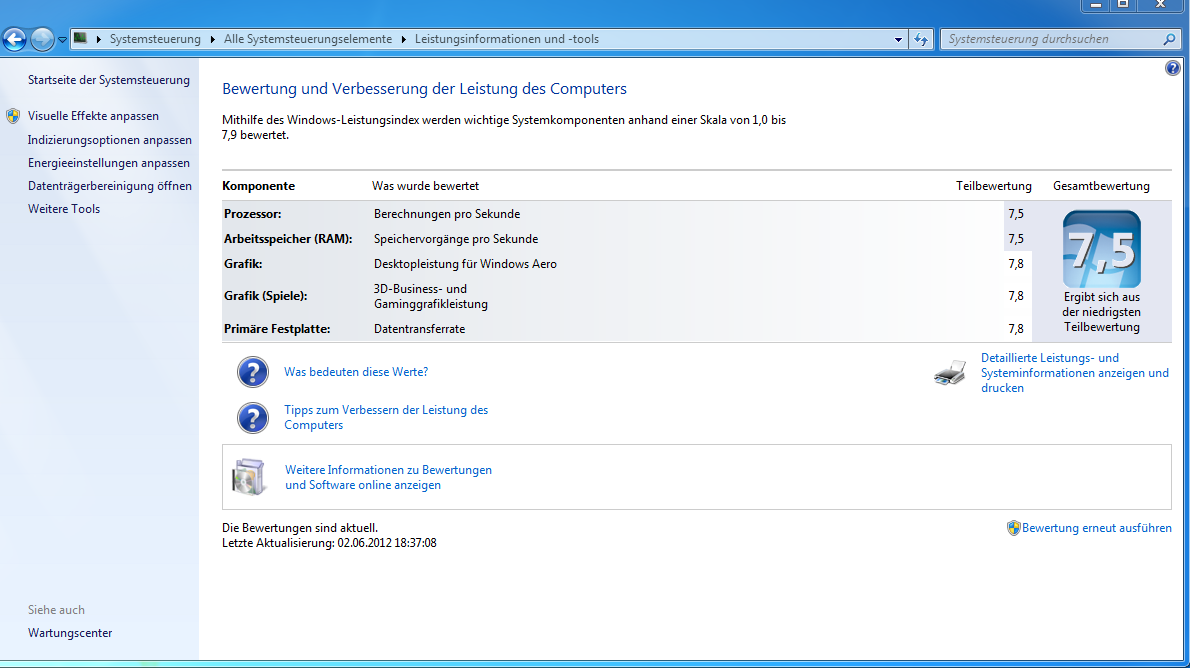Click the Komponente column header
The height and width of the screenshot is (668, 1190).
259,186
